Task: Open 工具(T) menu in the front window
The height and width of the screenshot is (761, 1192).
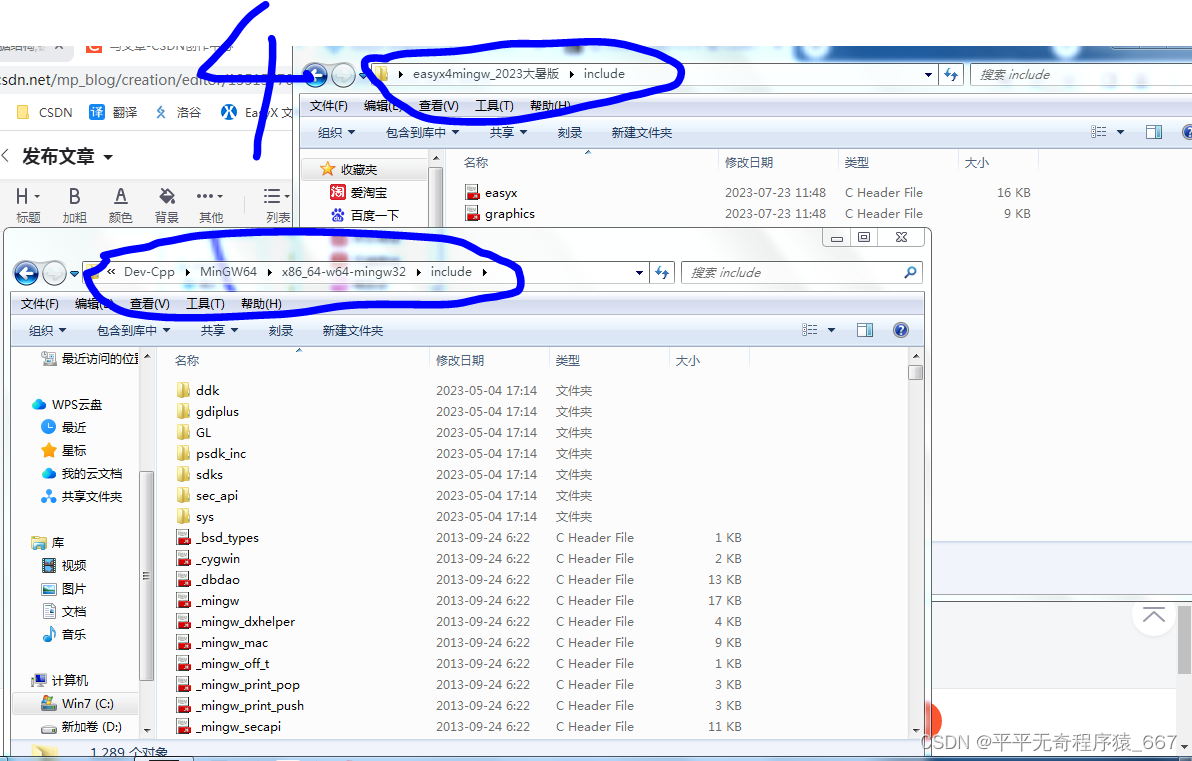Action: [206, 304]
